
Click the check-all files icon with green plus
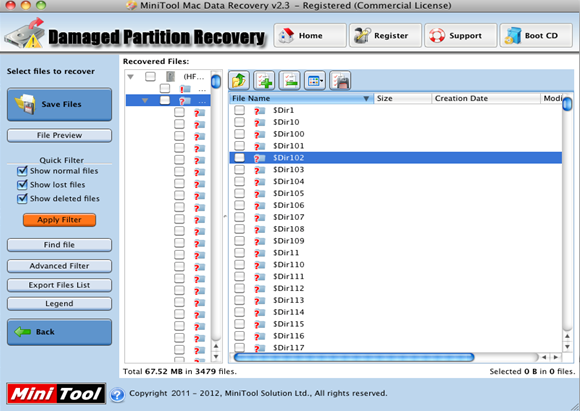pyautogui.click(x=264, y=80)
